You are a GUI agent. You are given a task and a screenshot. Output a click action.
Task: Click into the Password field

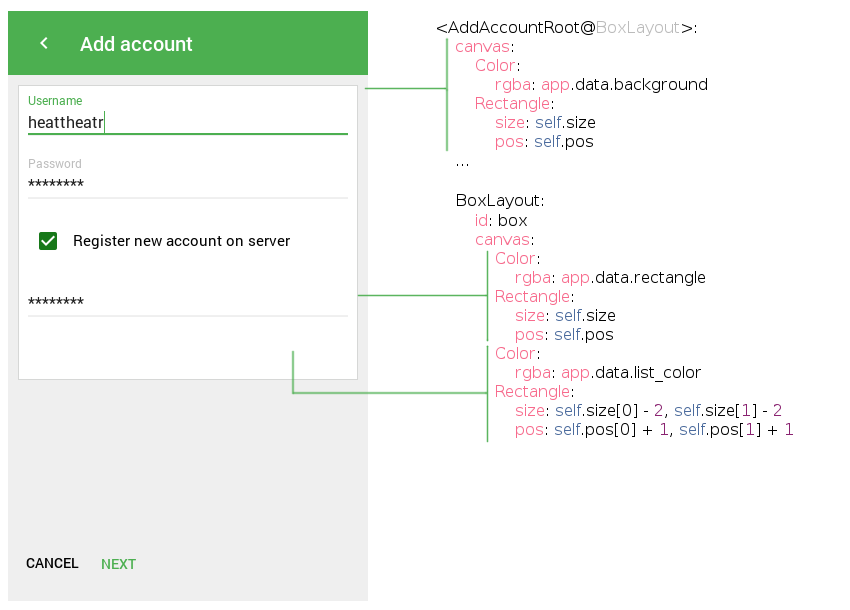(187, 184)
